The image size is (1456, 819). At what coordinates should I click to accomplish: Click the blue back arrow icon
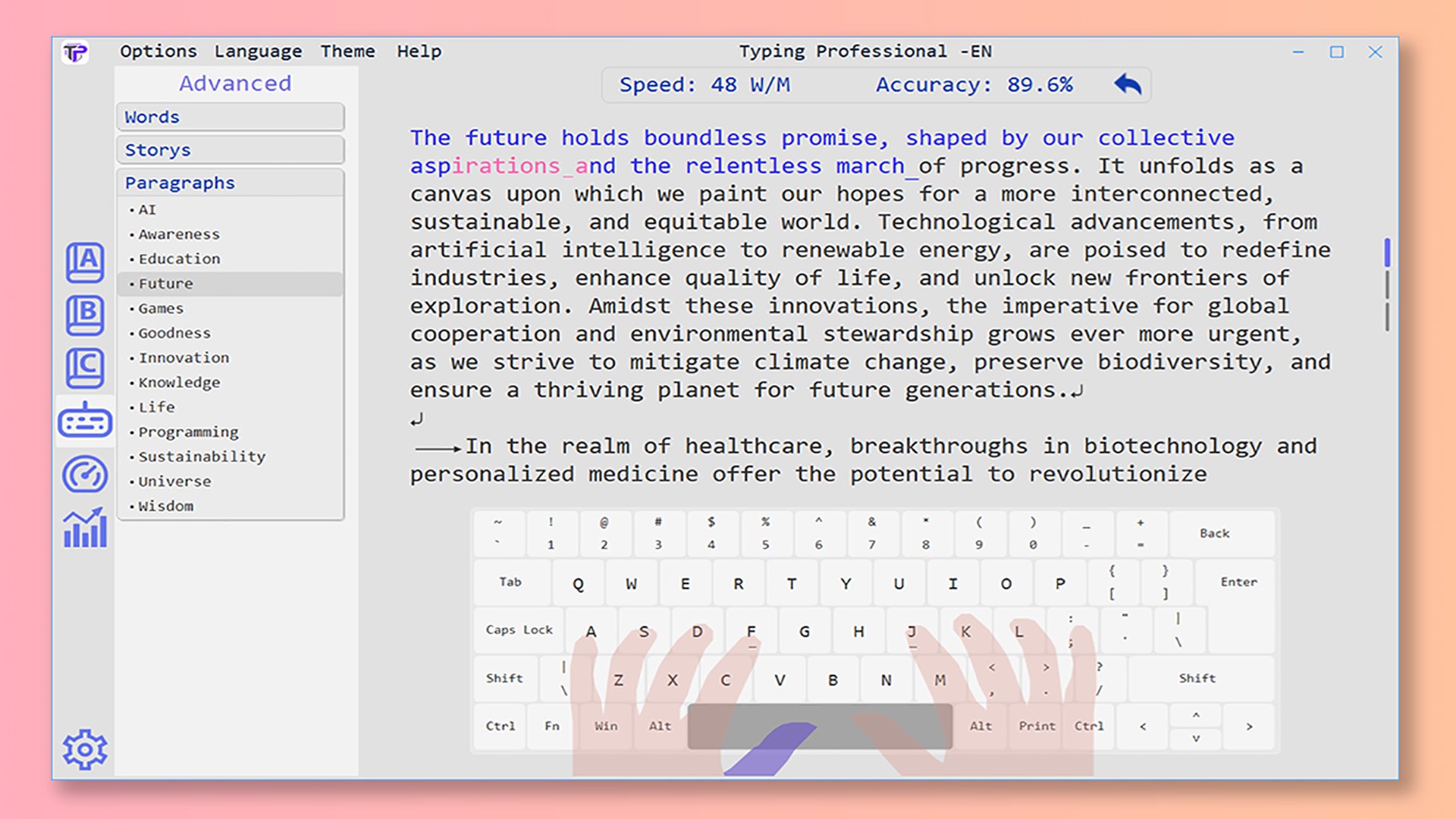pos(1128,84)
